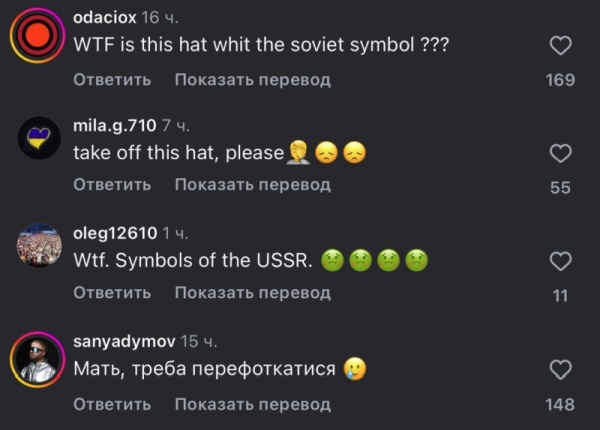Reply to sanyadymov's comment via Ответить
Image resolution: width=600 pixels, height=430 pixels.
(x=112, y=405)
